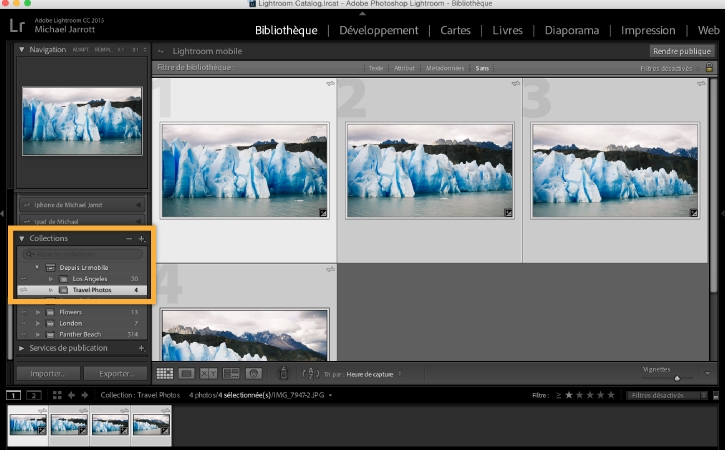Open Filtres désactivés filmstrip dropdown
Image resolution: width=725 pixels, height=450 pixels.
coord(667,395)
